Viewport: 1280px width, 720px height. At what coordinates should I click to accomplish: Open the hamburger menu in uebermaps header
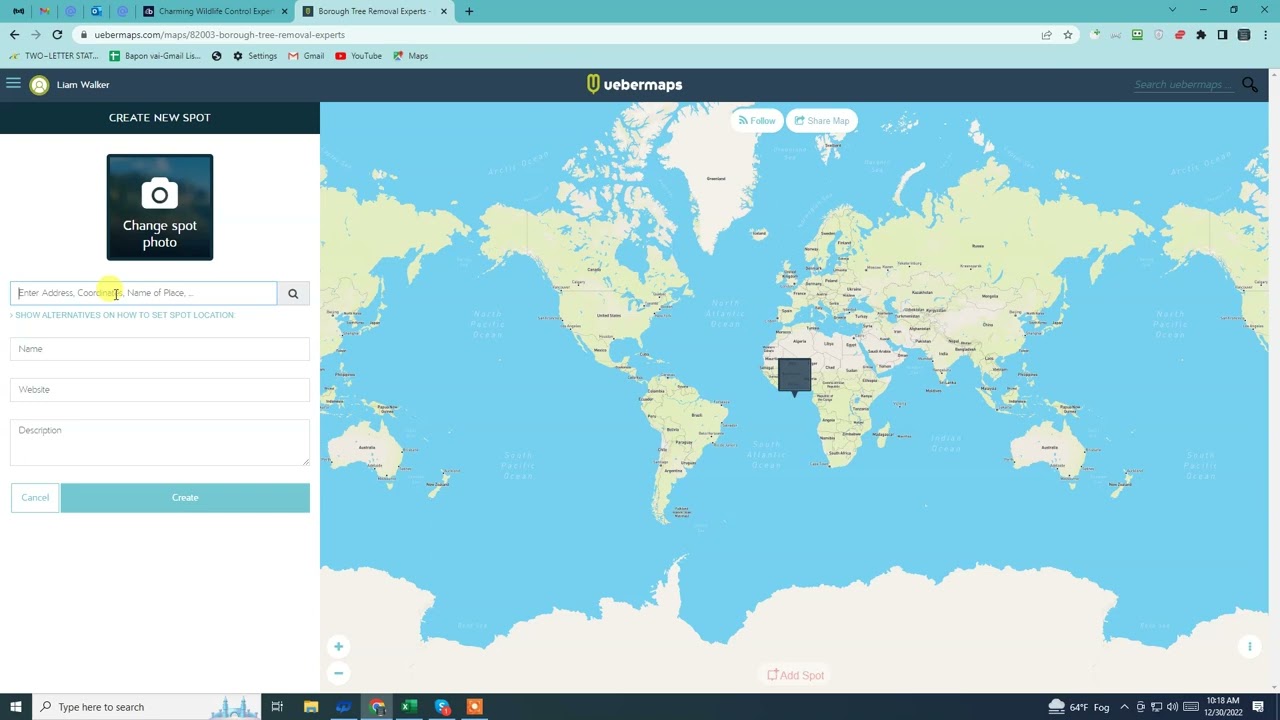[x=13, y=84]
